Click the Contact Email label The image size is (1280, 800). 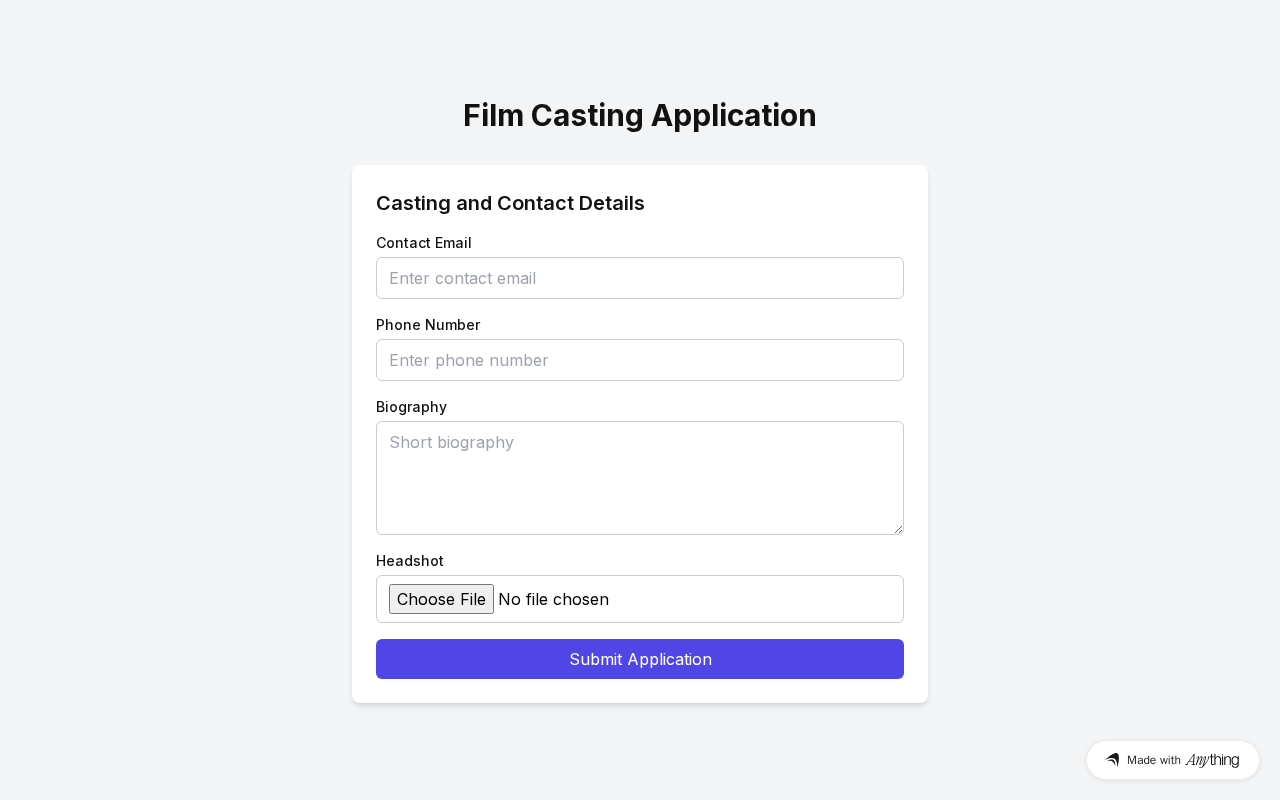click(x=424, y=243)
